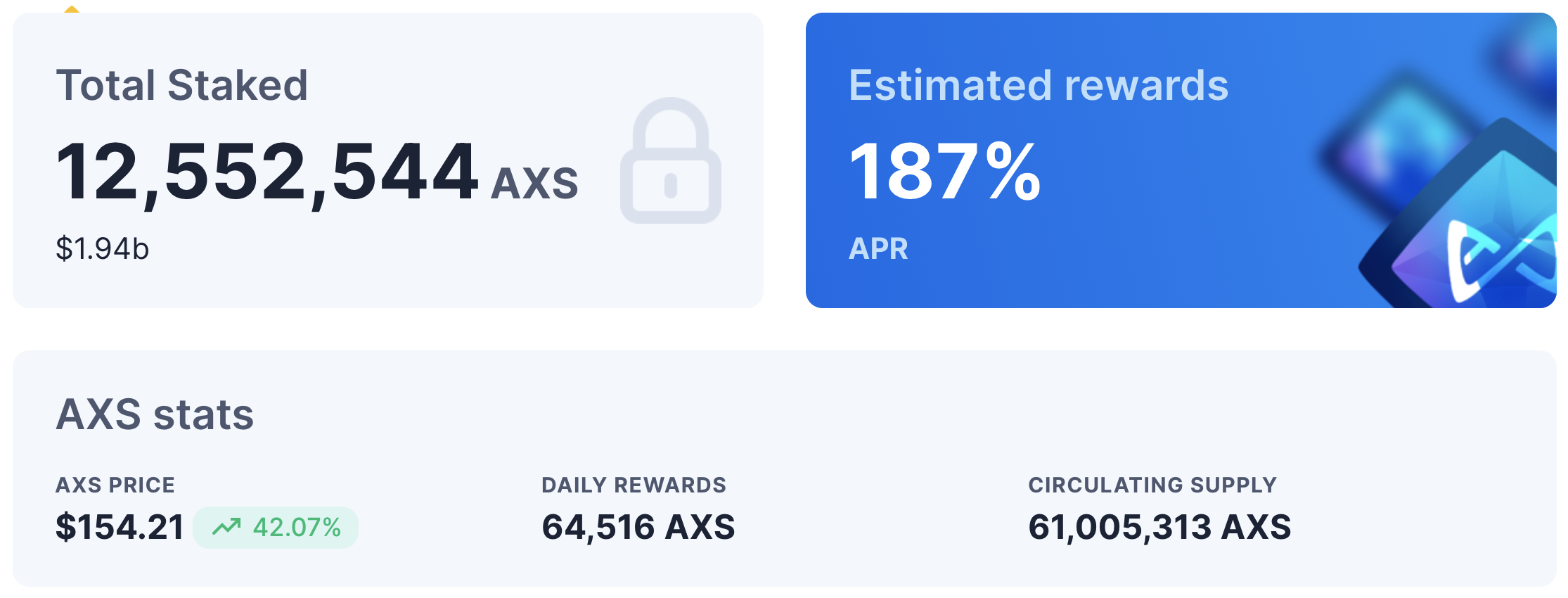Click the AXS PRICE label

[x=115, y=485]
